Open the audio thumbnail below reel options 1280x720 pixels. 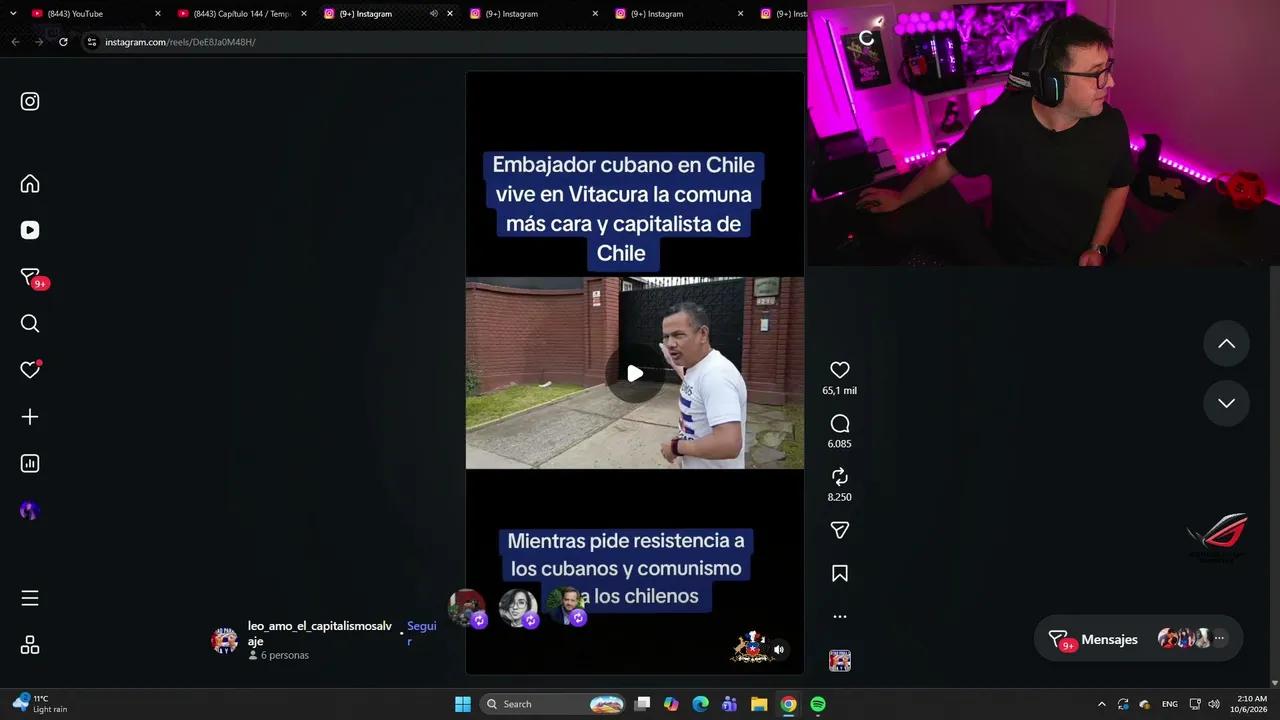coord(840,660)
